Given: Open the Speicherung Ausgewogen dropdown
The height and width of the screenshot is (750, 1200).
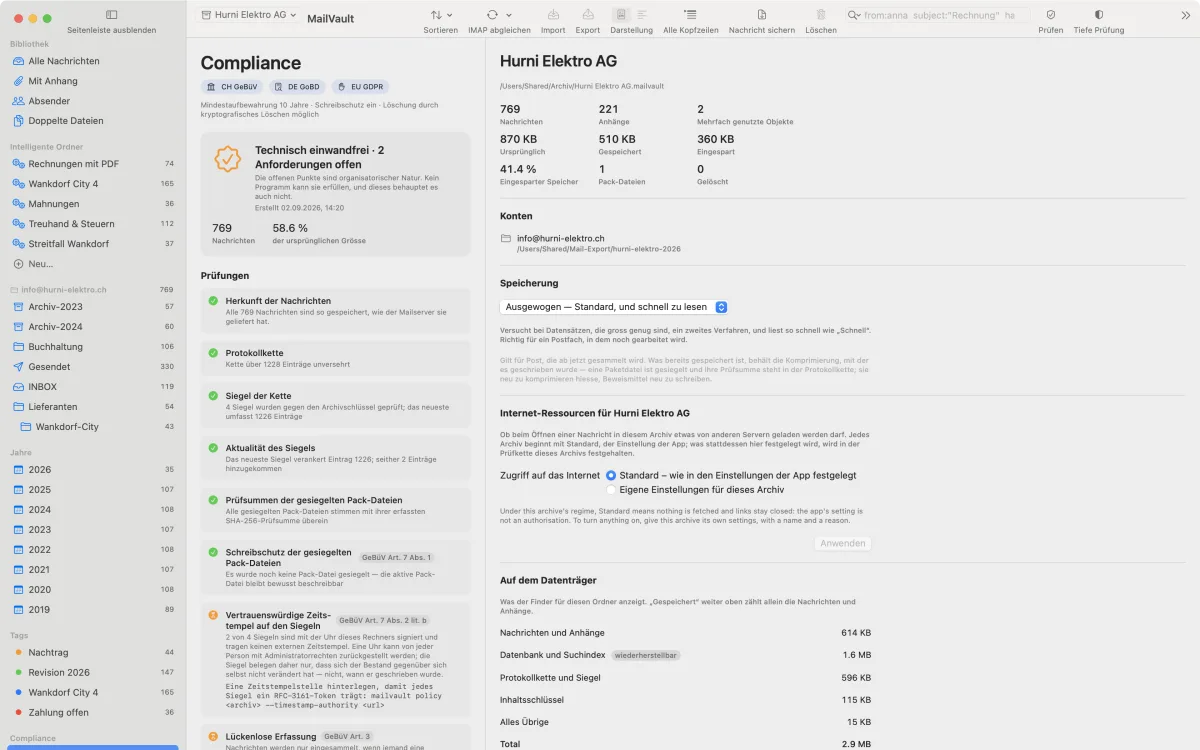Looking at the screenshot, I should point(614,307).
